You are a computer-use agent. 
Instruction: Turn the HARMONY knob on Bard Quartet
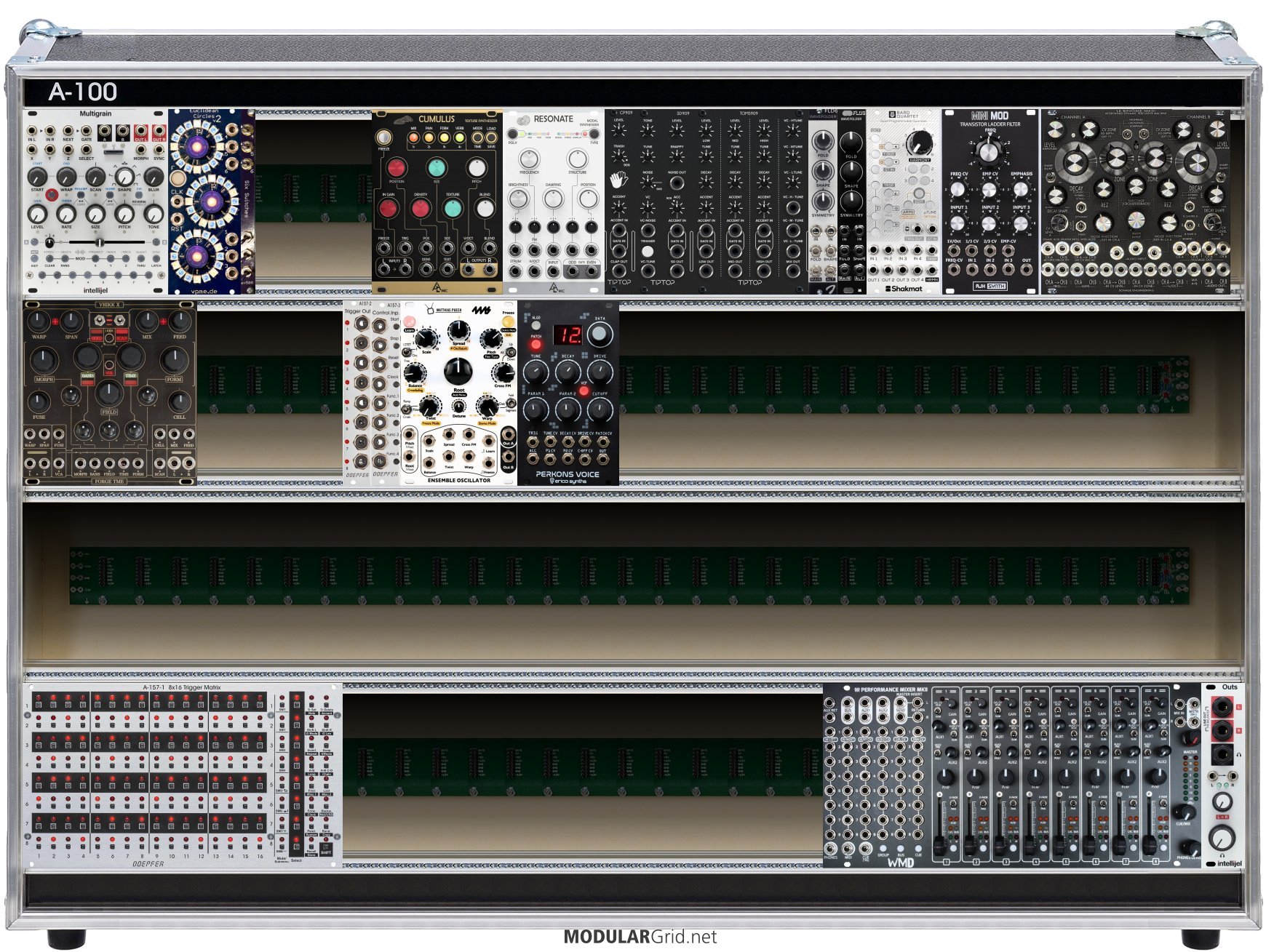pos(920,143)
